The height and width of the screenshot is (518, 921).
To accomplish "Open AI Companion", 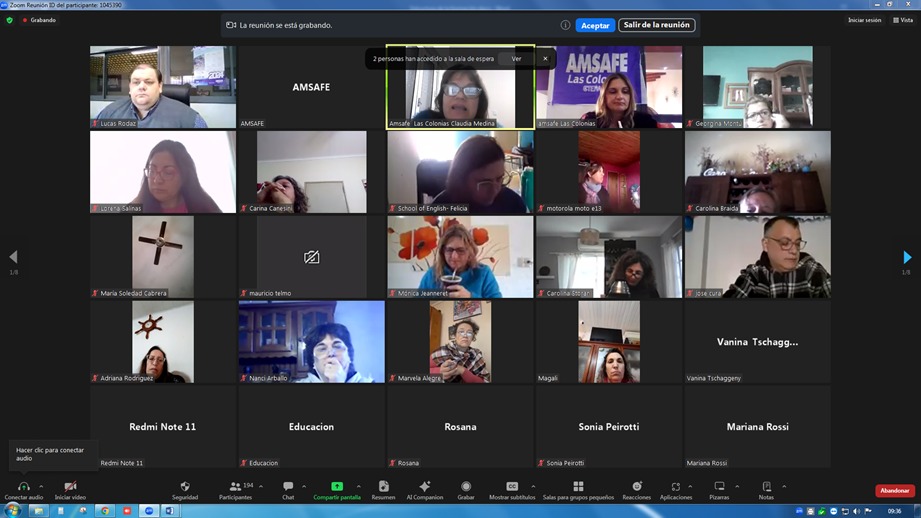I will [424, 488].
